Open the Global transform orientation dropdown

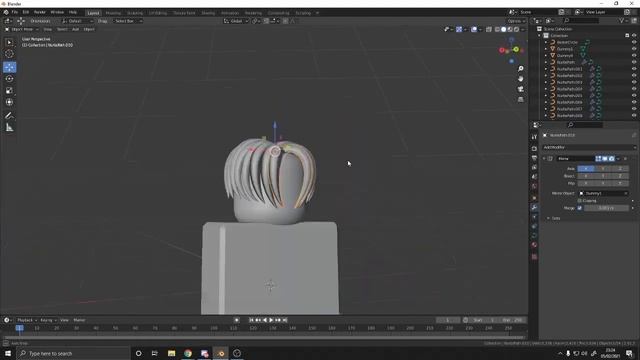coord(236,21)
